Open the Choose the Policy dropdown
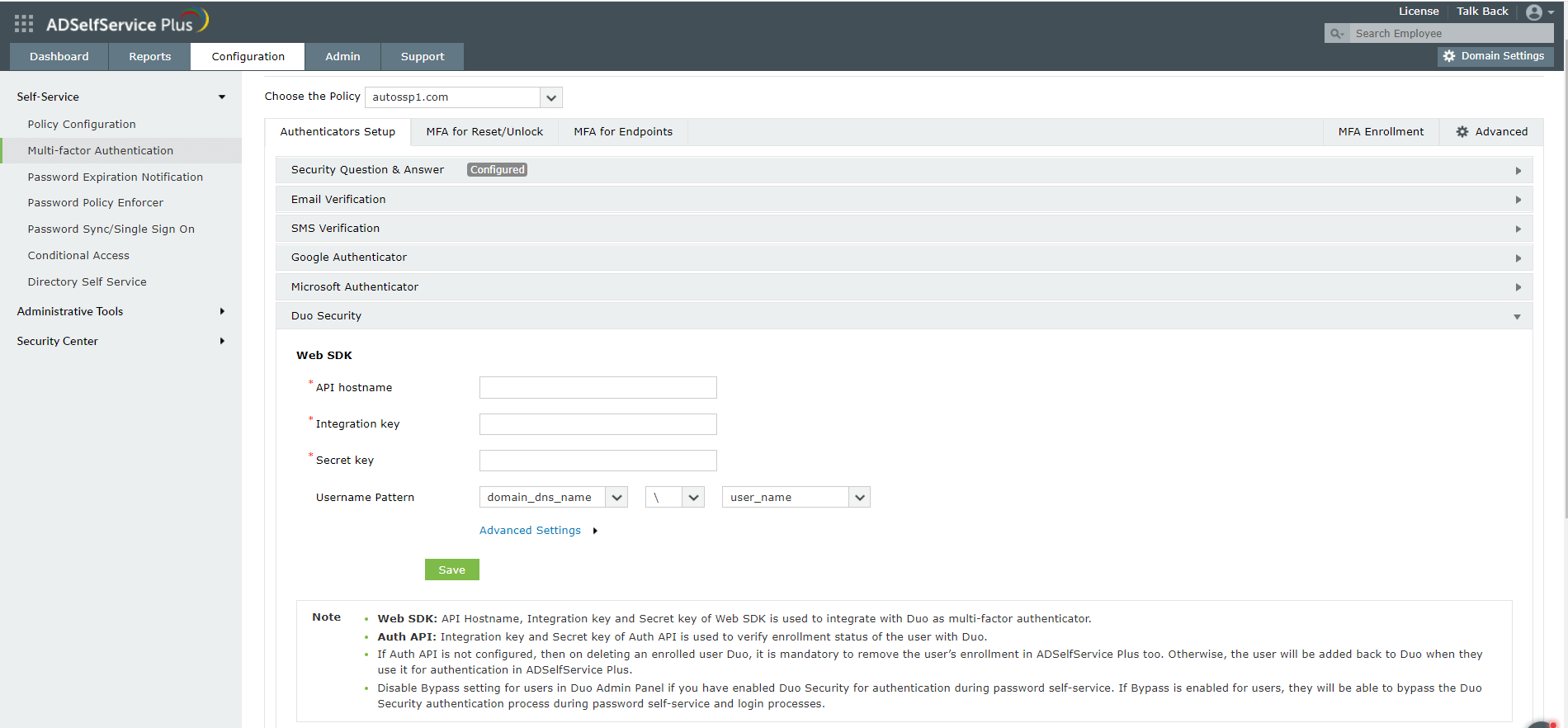1568x728 pixels. [x=464, y=97]
